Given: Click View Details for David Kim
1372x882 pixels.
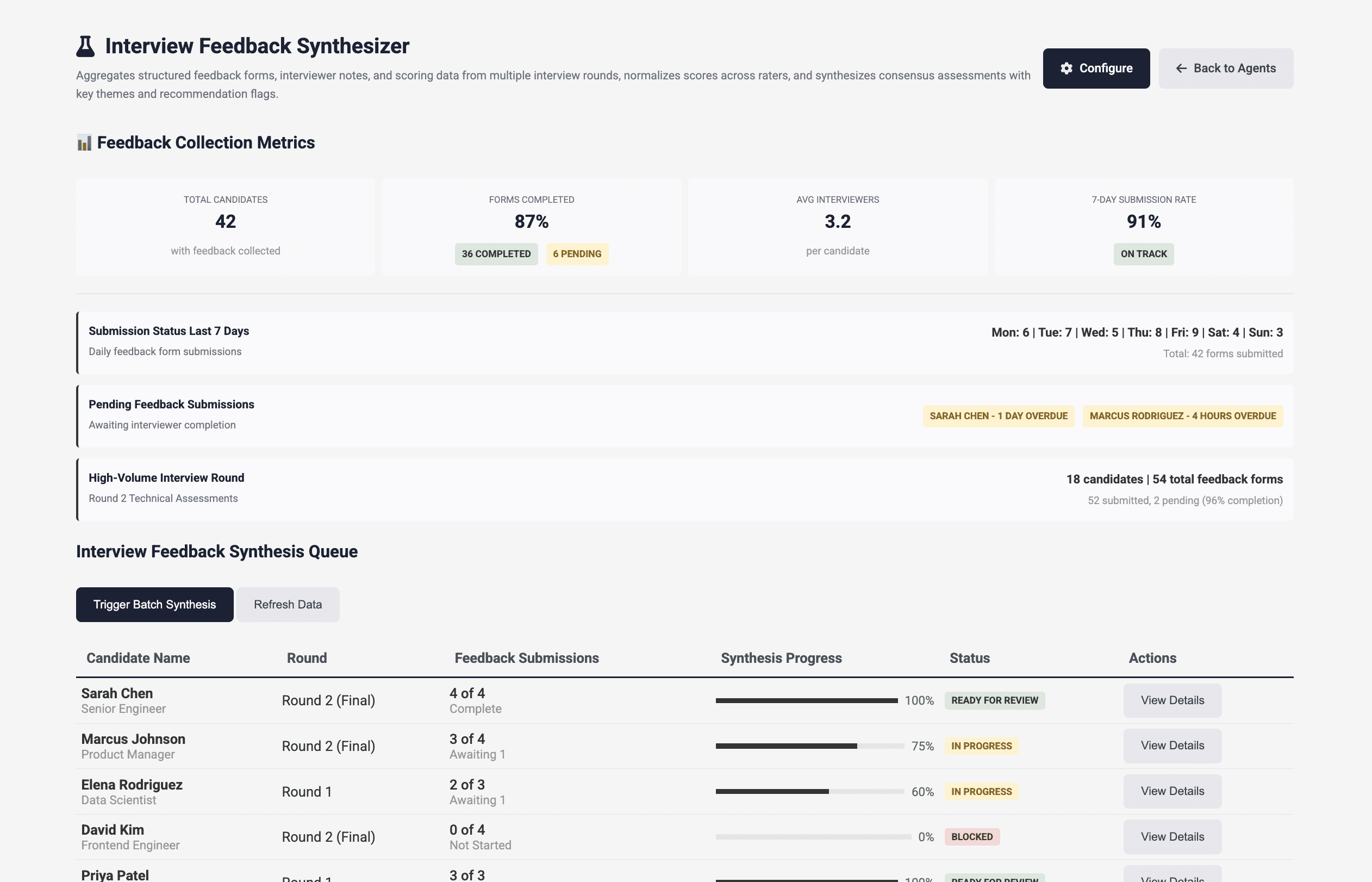Looking at the screenshot, I should 1171,836.
